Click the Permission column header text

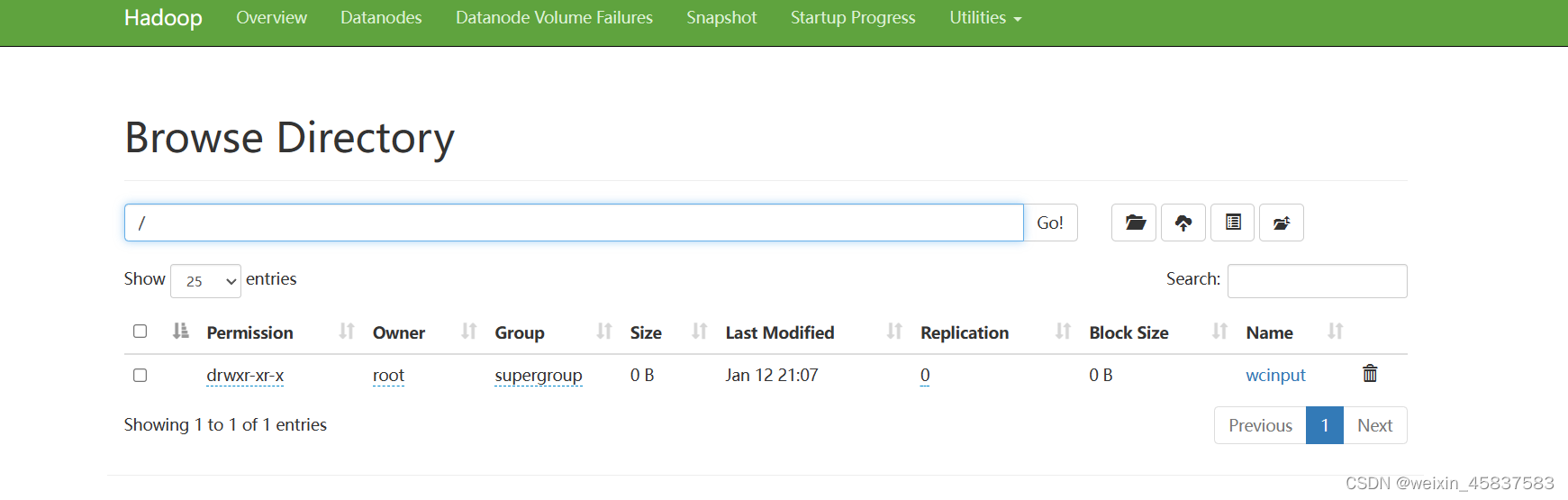(249, 332)
